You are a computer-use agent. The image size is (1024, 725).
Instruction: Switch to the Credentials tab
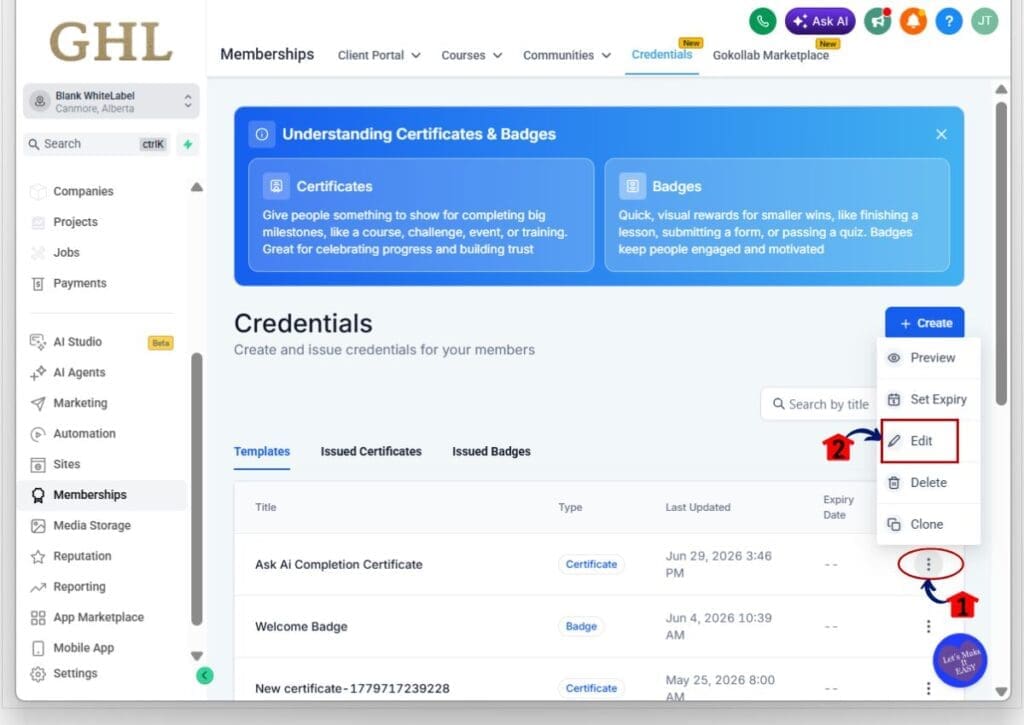click(662, 54)
